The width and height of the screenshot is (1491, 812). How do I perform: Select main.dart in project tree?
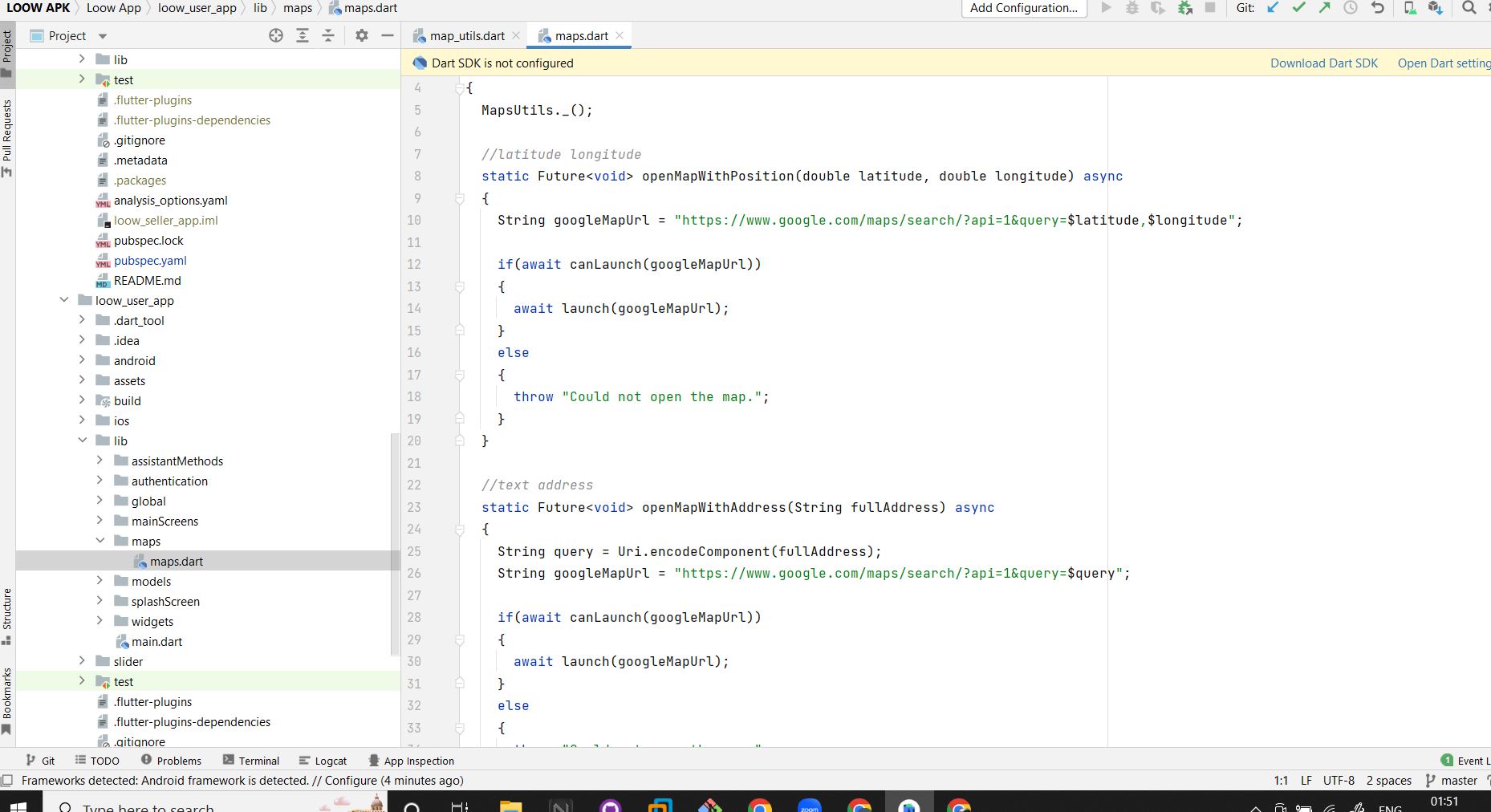[157, 641]
